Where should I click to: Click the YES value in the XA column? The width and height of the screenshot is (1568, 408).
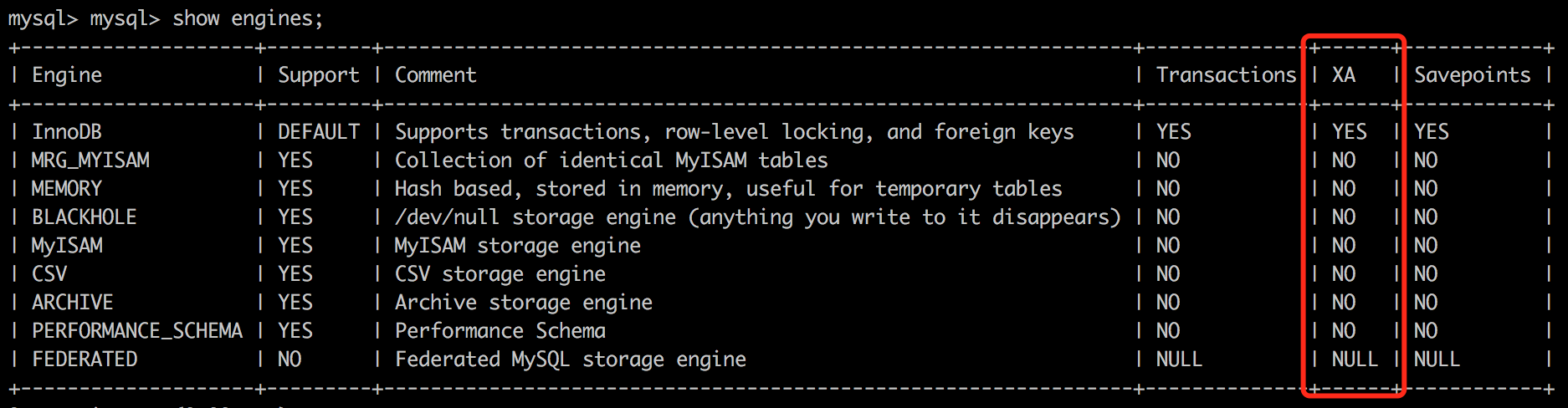pyautogui.click(x=1349, y=132)
